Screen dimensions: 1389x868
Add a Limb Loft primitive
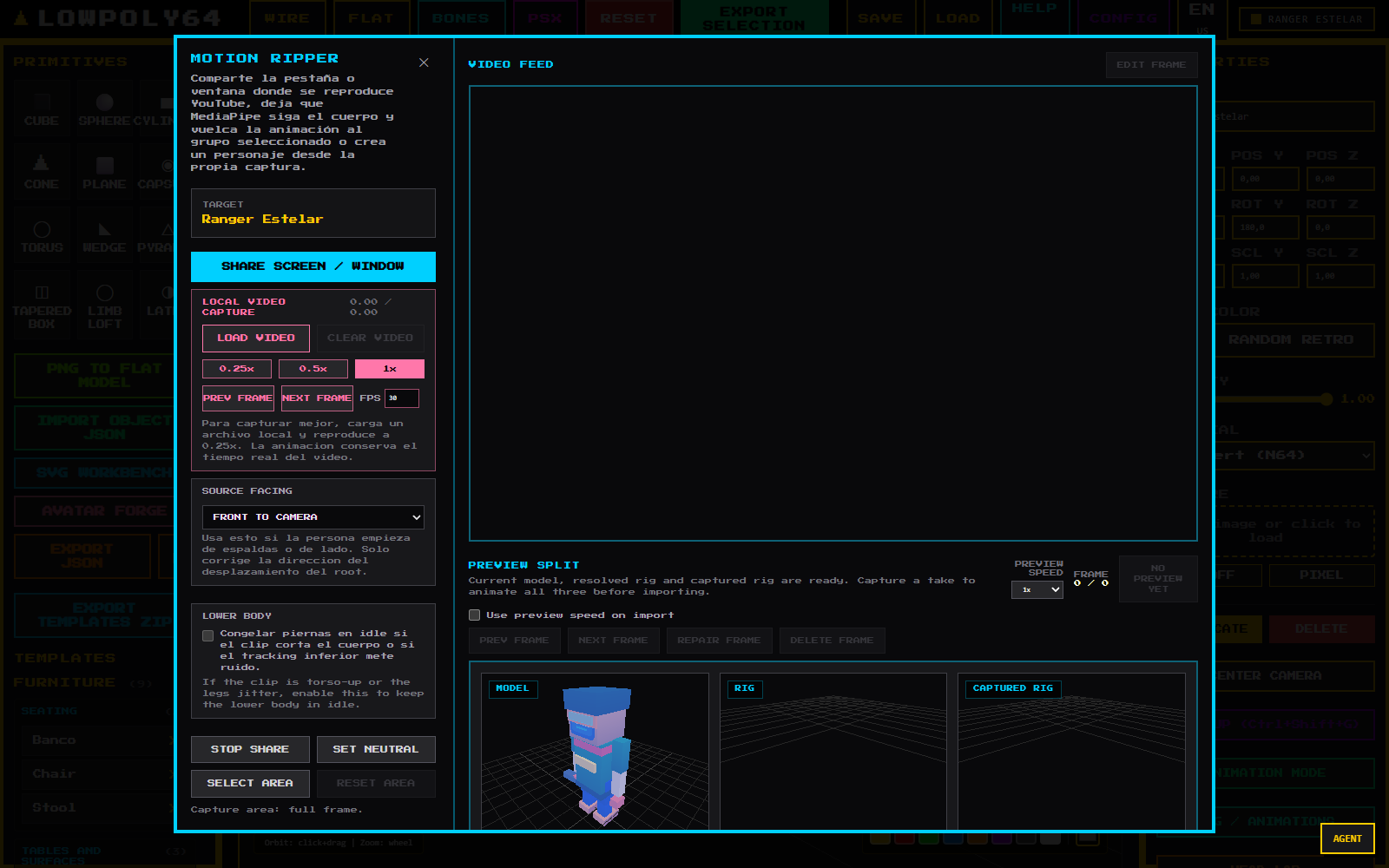[104, 307]
